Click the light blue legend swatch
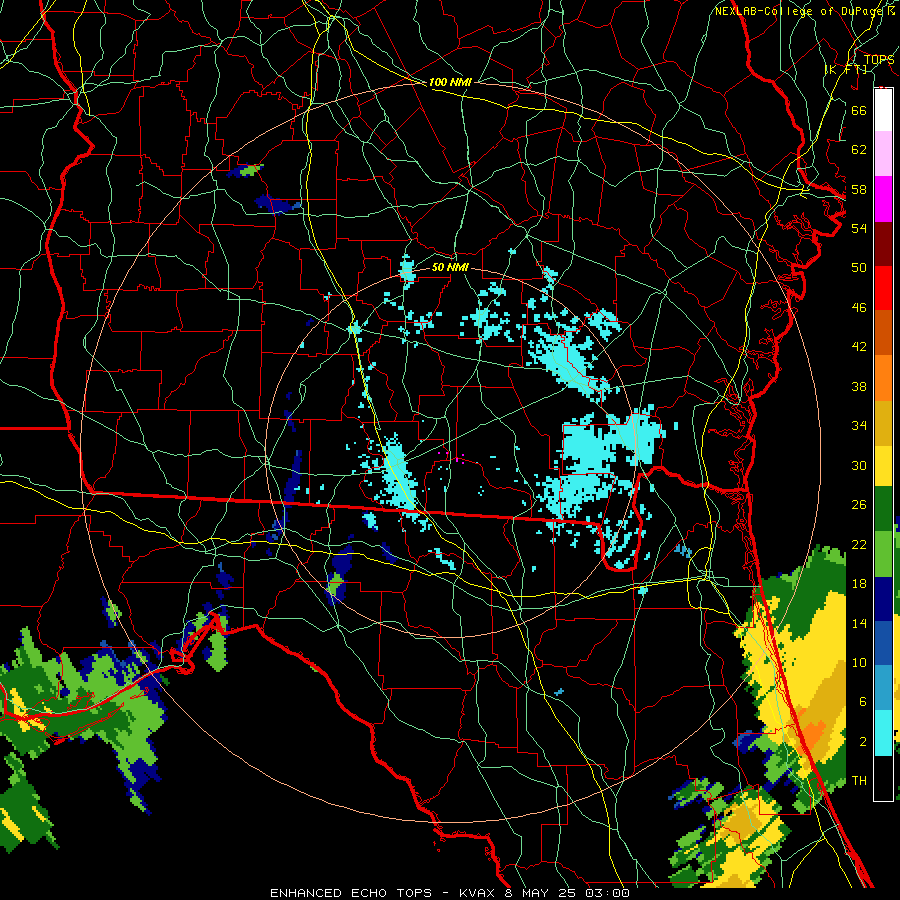The height and width of the screenshot is (900, 900). [x=883, y=688]
